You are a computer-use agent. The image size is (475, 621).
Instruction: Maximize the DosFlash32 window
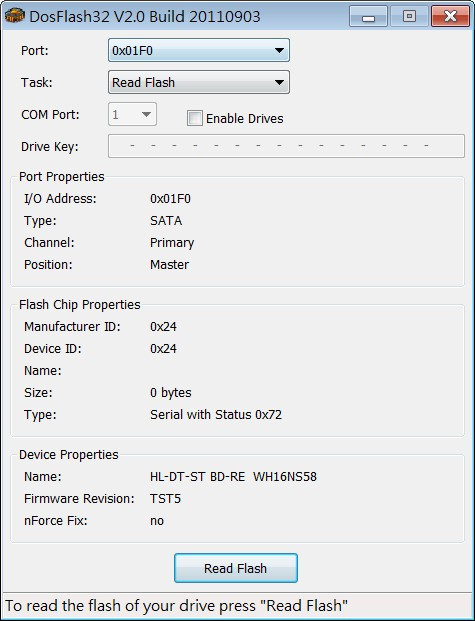tap(409, 16)
